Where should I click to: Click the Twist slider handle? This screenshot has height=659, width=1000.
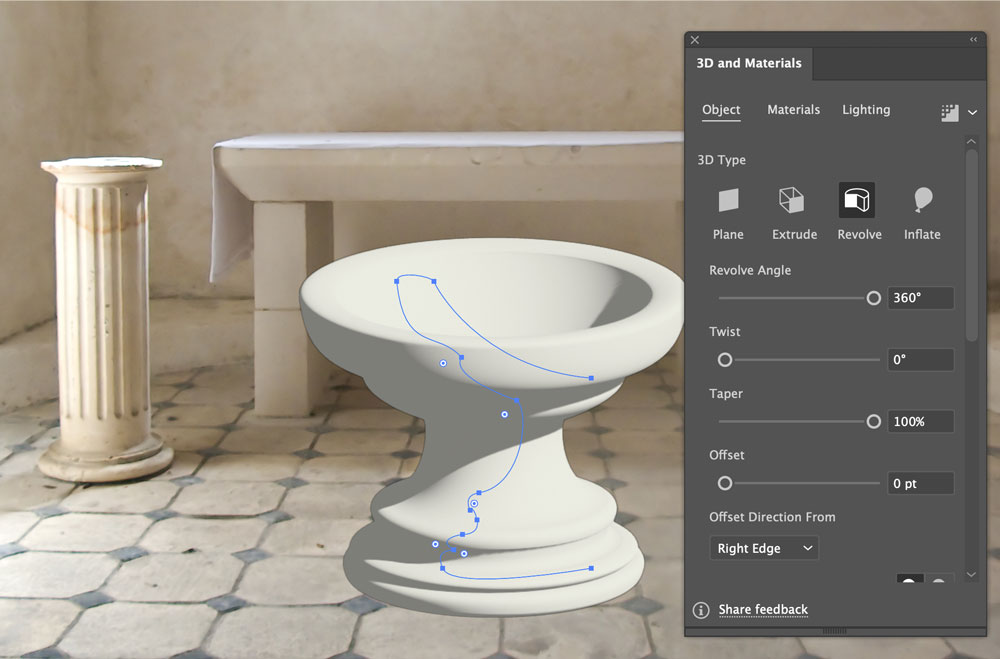click(724, 360)
